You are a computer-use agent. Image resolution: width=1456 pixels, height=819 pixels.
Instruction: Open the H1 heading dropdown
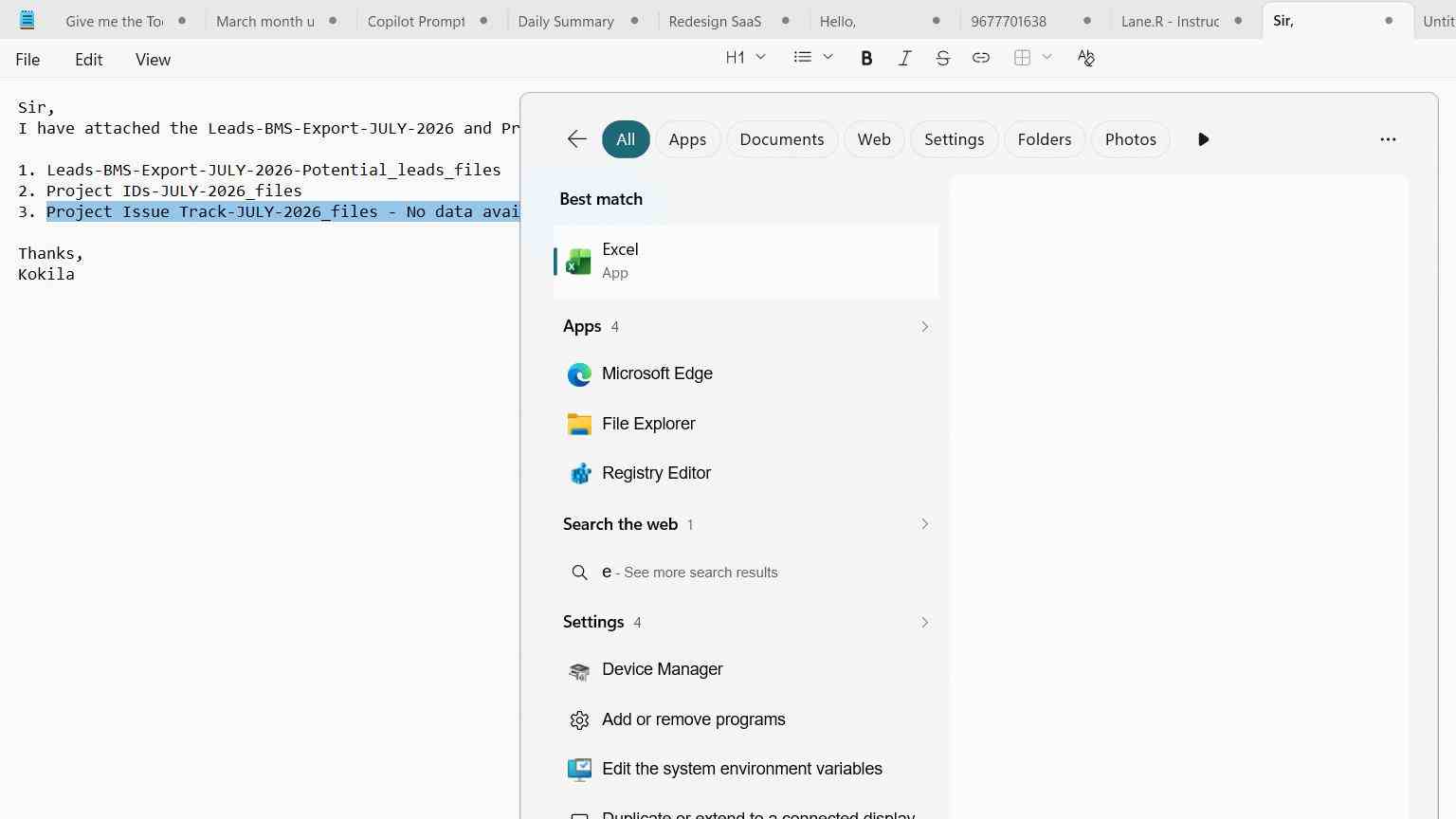click(745, 58)
